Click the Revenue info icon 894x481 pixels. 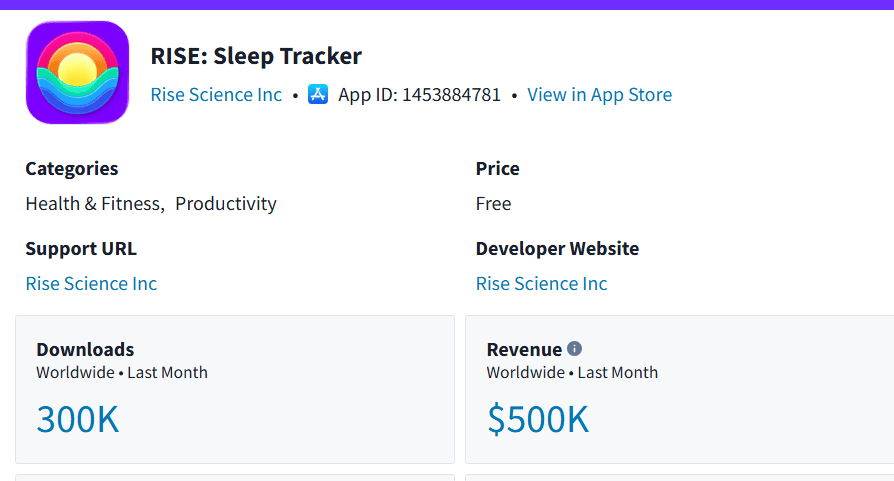574,349
